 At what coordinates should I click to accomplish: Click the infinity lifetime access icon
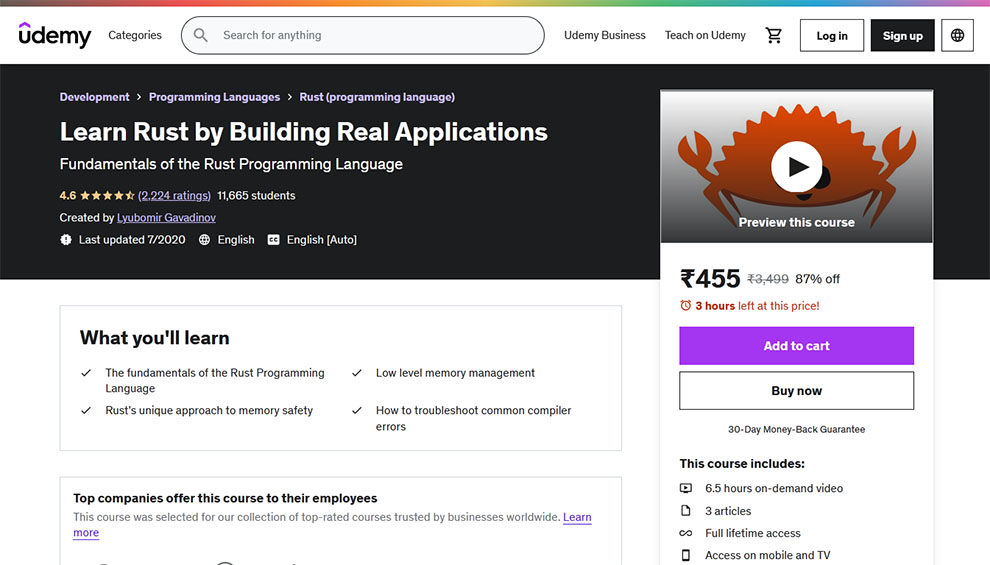(x=686, y=533)
